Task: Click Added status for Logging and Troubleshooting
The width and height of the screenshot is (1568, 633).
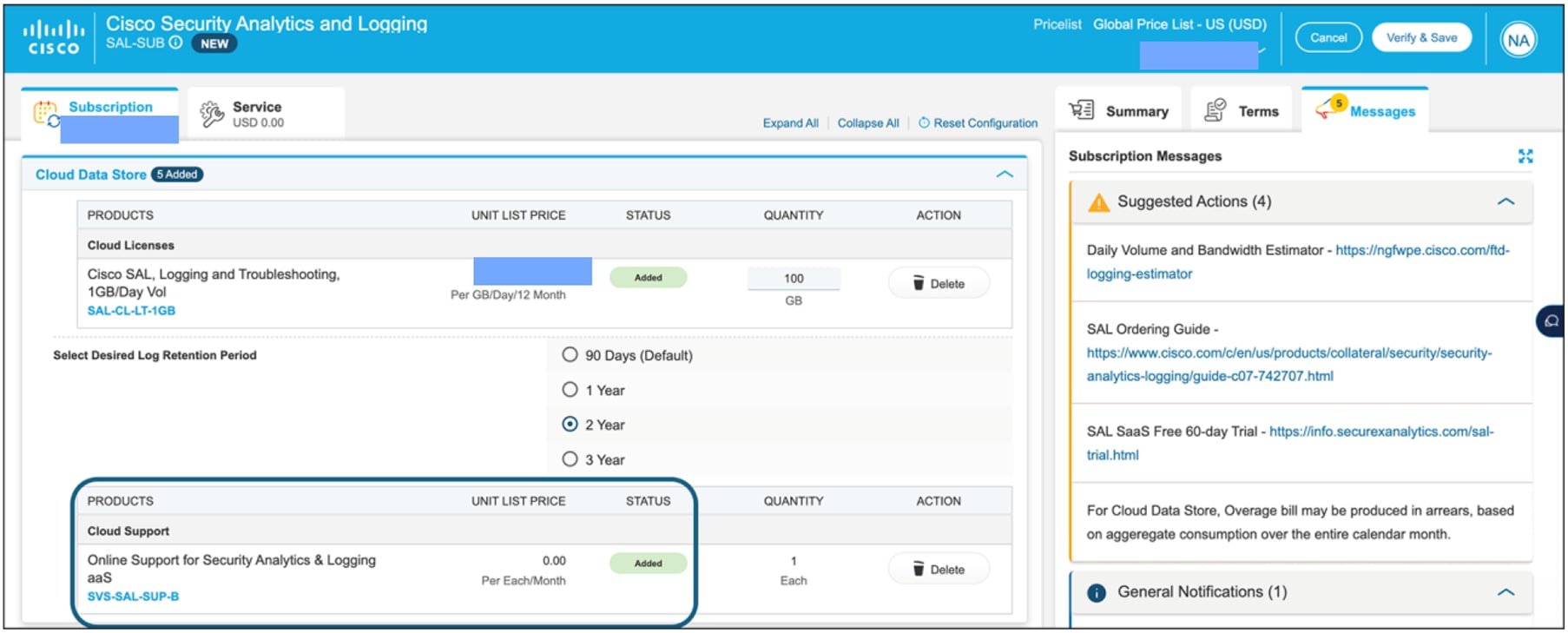Action: 648,278
